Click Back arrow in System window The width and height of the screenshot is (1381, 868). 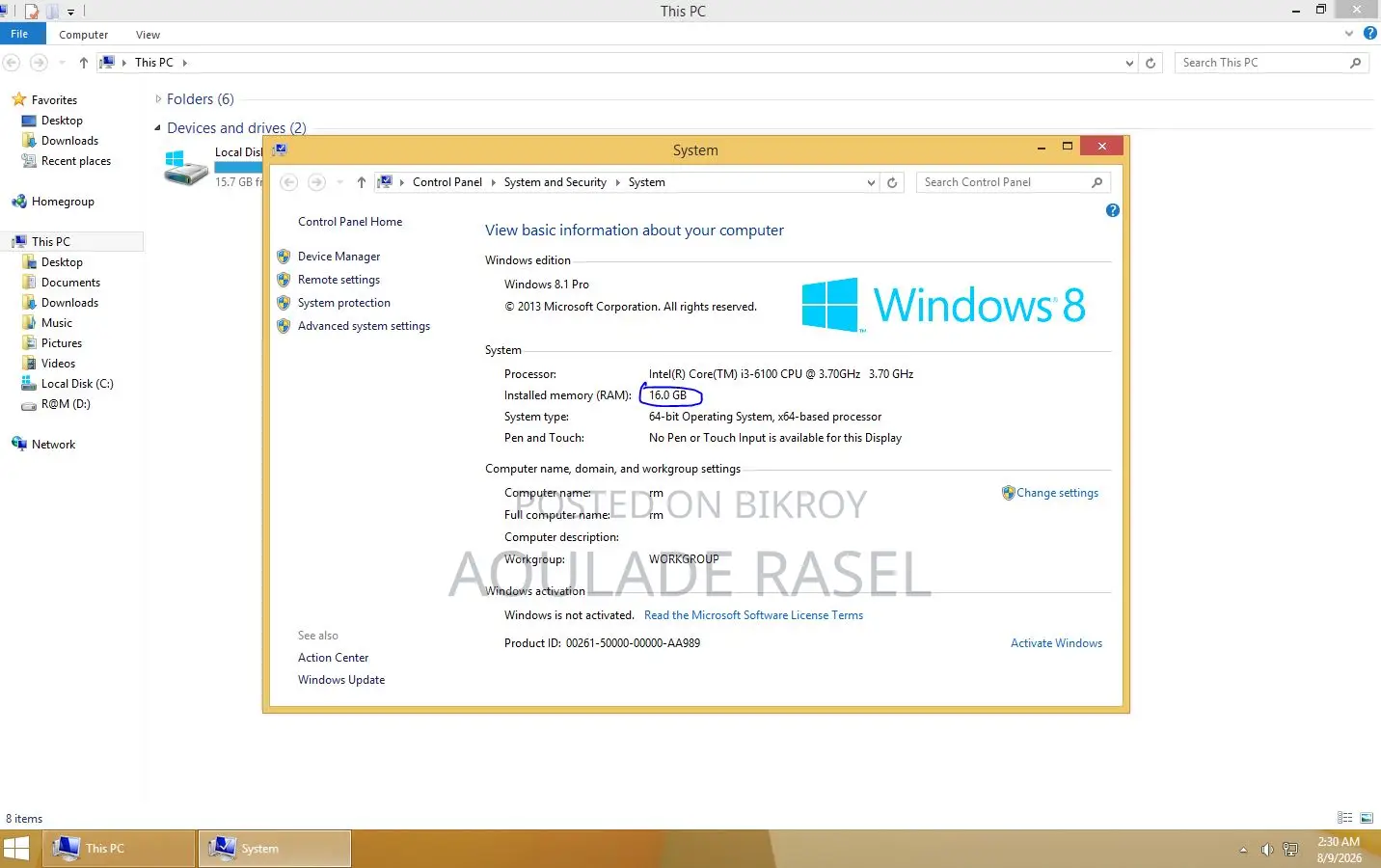[x=288, y=182]
